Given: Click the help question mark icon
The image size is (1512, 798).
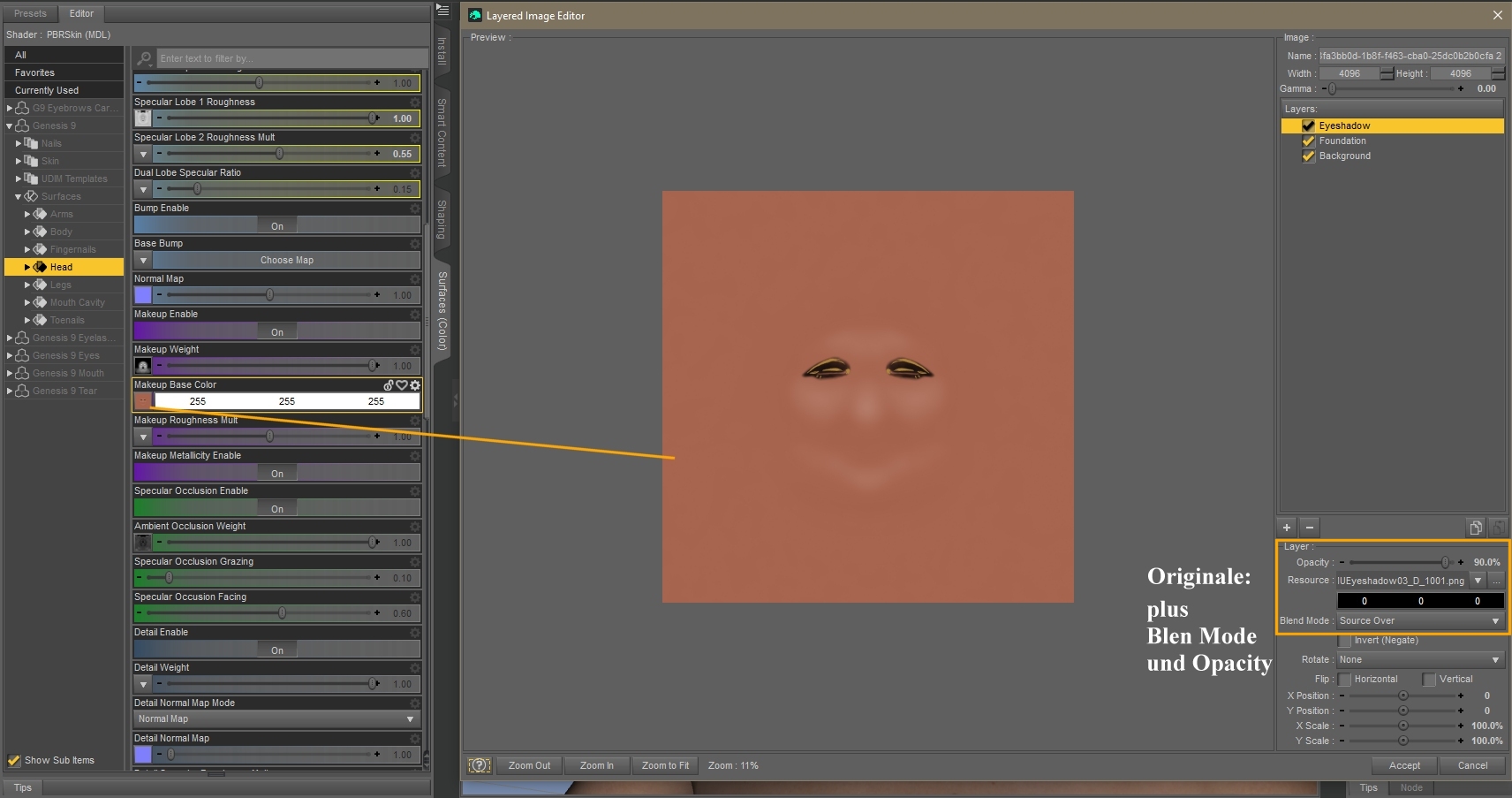Looking at the screenshot, I should coord(479,765).
